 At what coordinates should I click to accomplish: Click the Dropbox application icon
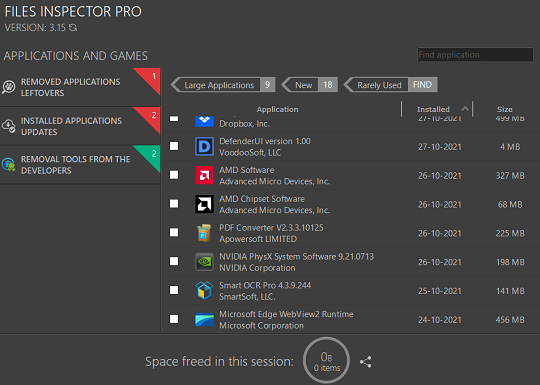coord(204,121)
